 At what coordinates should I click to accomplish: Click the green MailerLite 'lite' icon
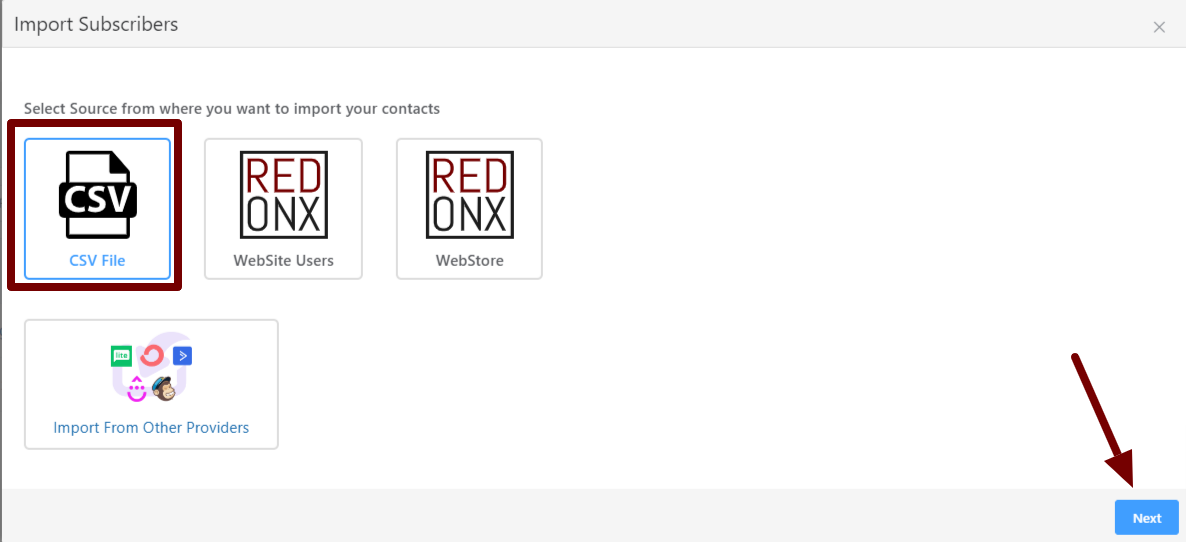[122, 355]
